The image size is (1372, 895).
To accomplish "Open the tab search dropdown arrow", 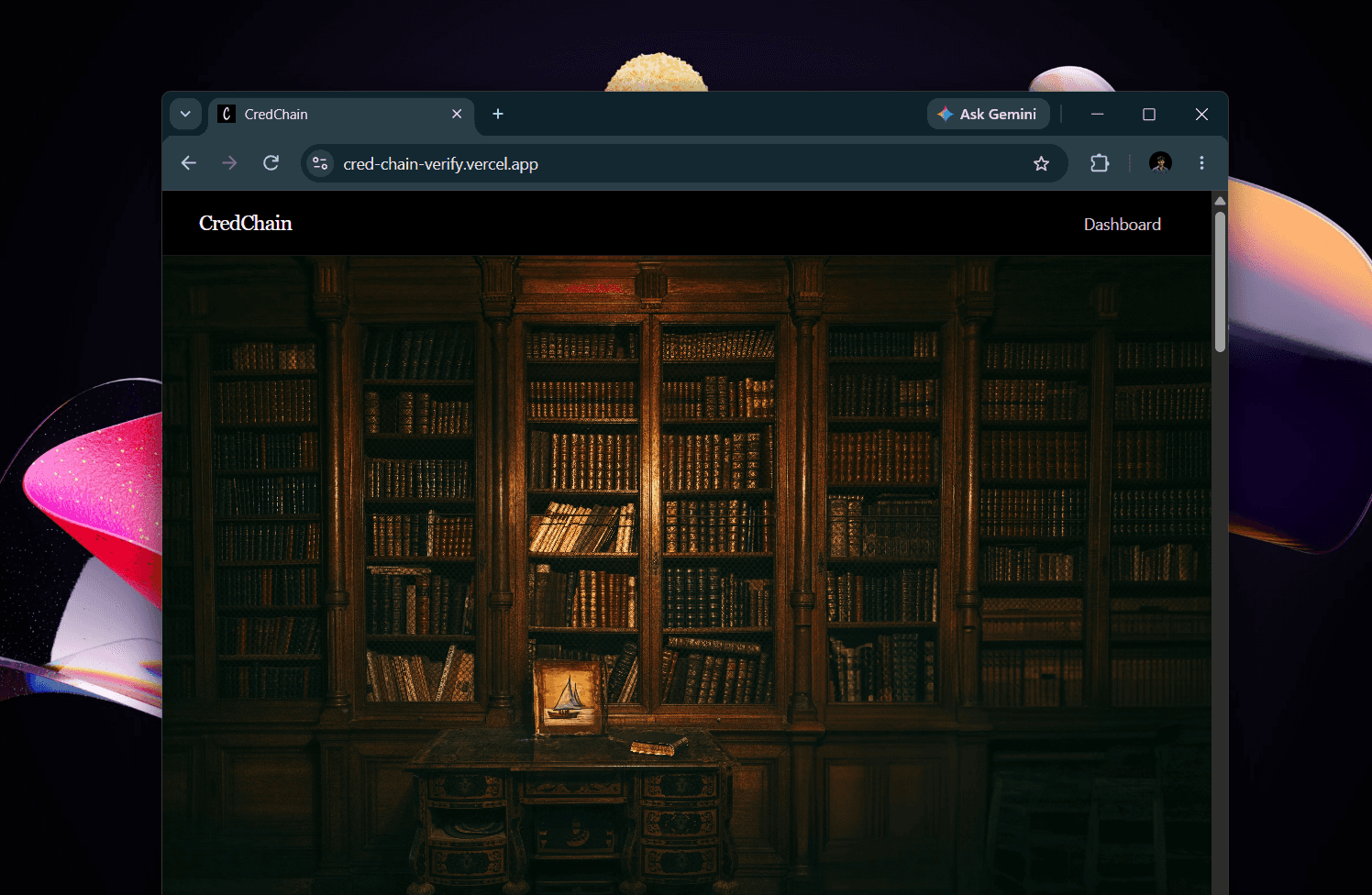I will (x=185, y=114).
